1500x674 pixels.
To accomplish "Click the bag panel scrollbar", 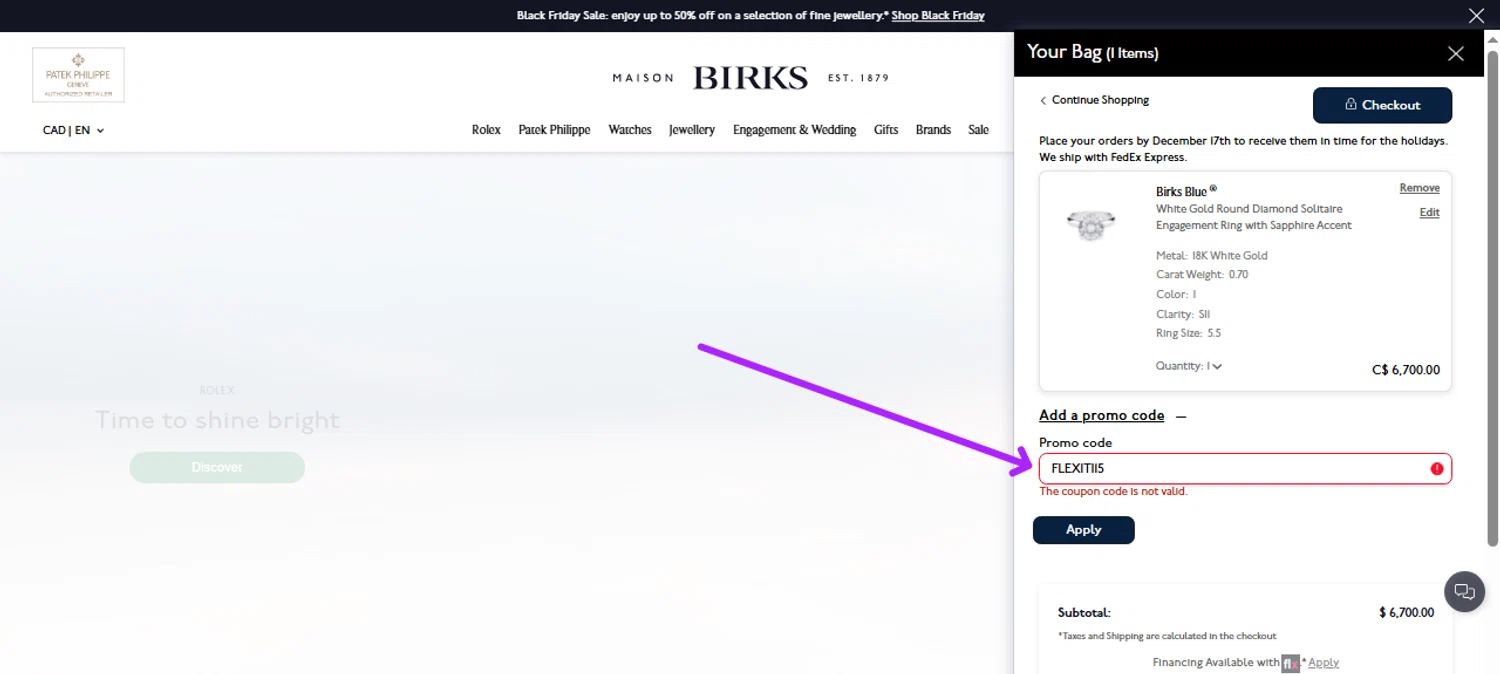I will coord(1492,298).
